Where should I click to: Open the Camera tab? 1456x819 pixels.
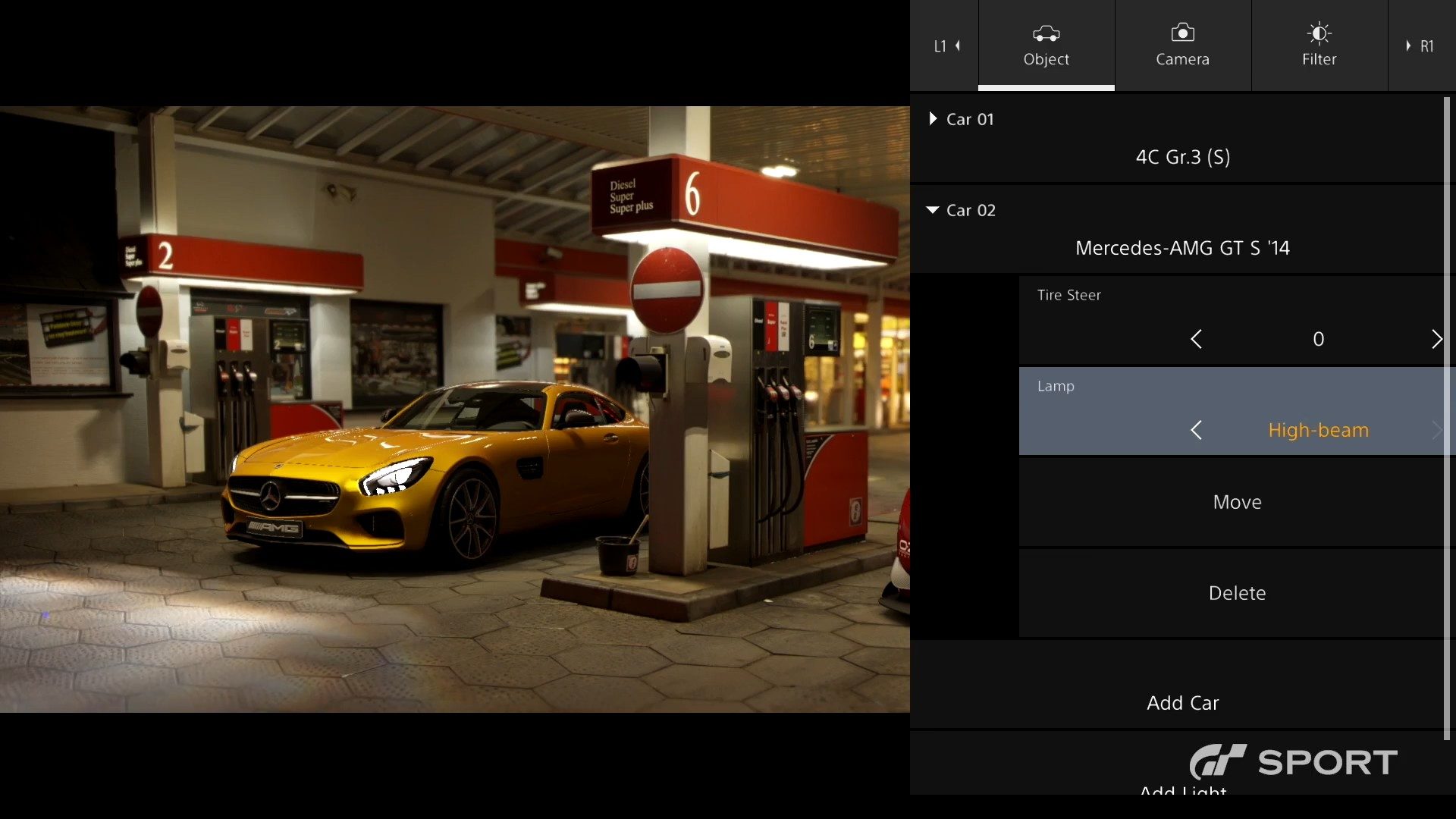click(1182, 45)
